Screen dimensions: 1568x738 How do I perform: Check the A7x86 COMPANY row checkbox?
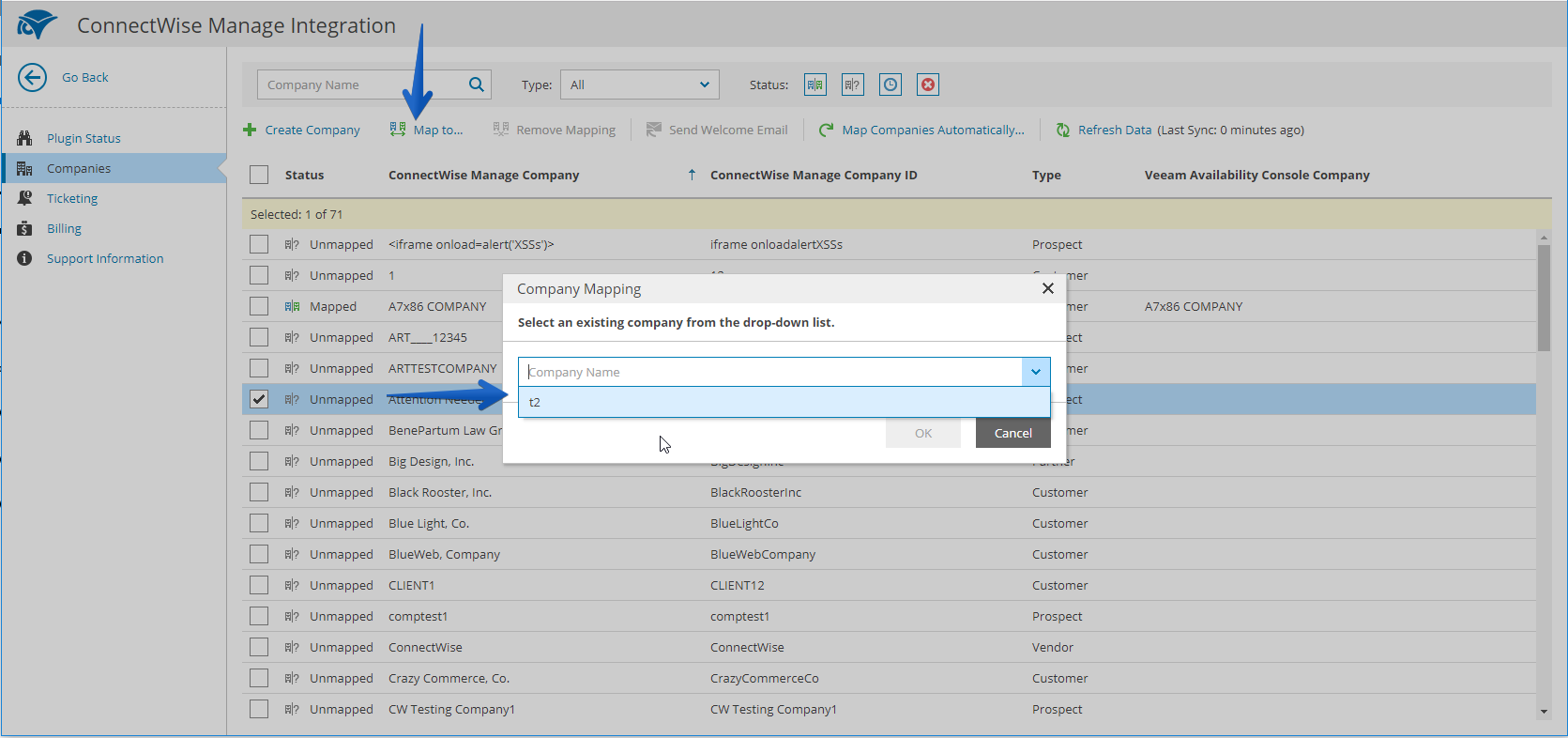(x=259, y=306)
